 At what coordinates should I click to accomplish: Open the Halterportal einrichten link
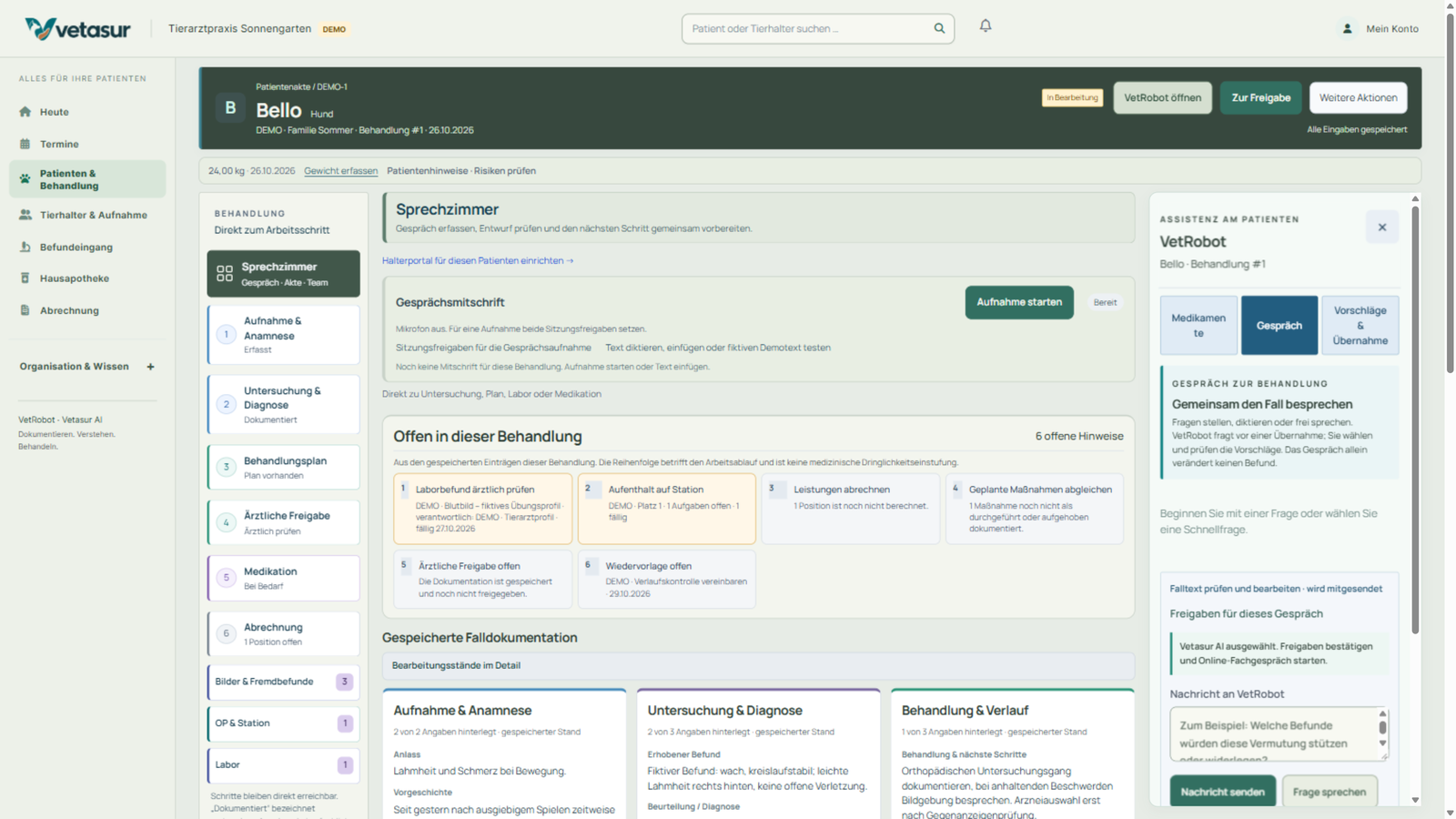point(478,260)
